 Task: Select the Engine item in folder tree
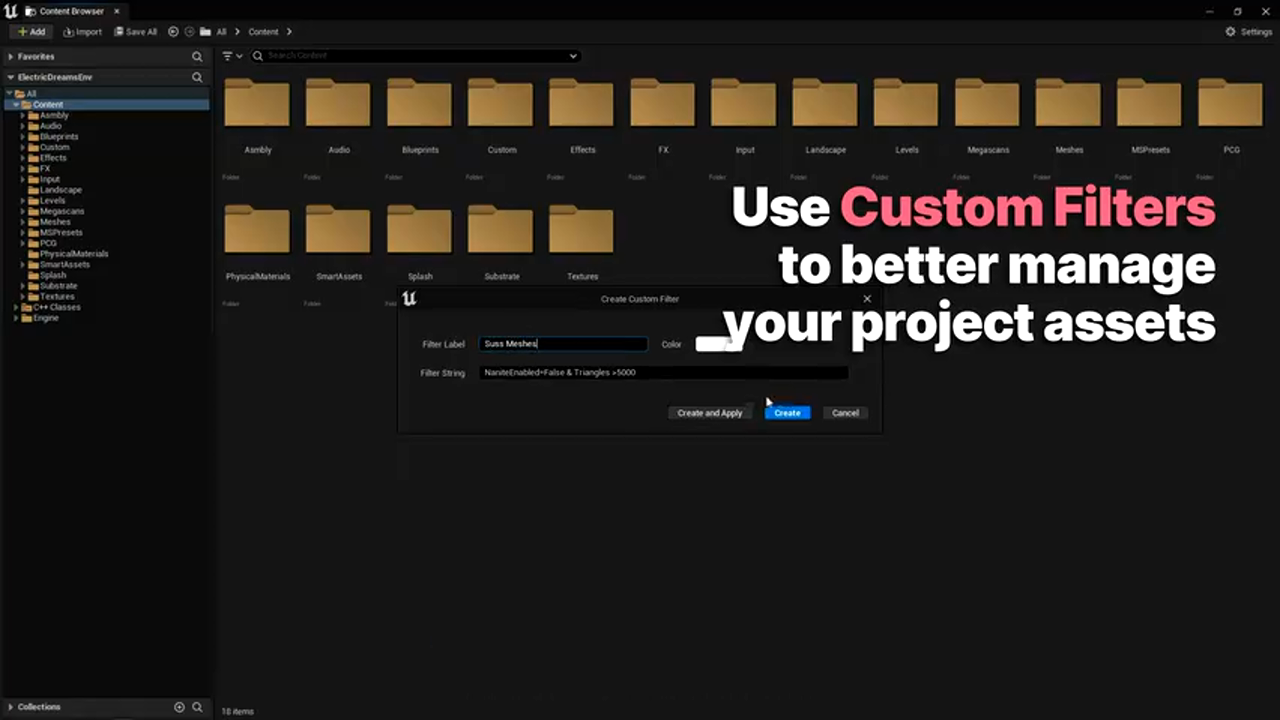[x=46, y=318]
